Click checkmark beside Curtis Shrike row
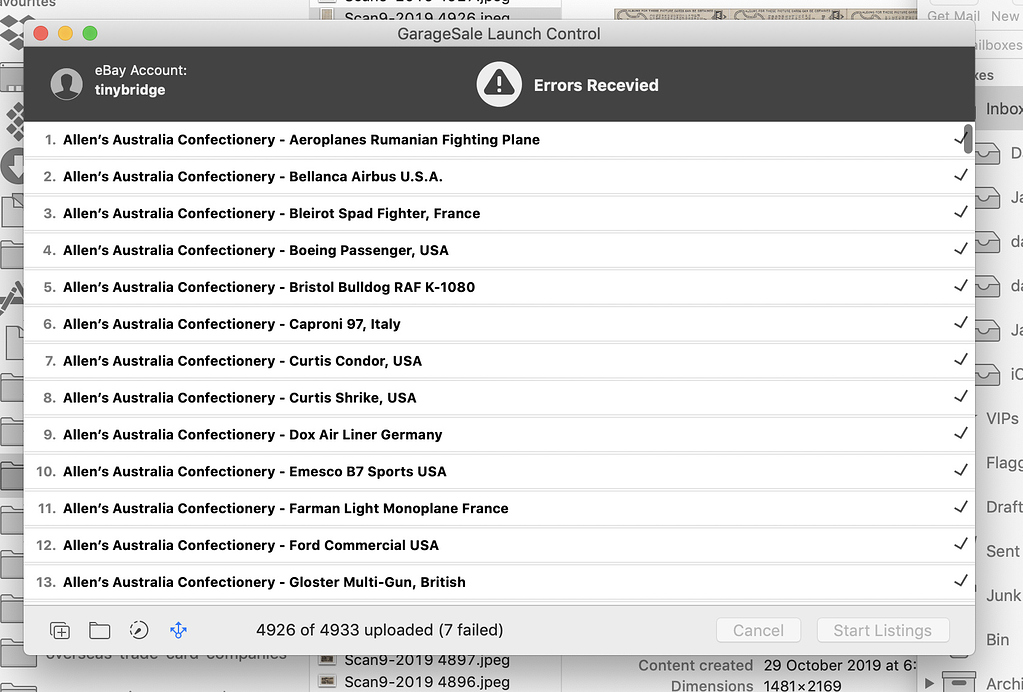The width and height of the screenshot is (1023, 692). (960, 397)
